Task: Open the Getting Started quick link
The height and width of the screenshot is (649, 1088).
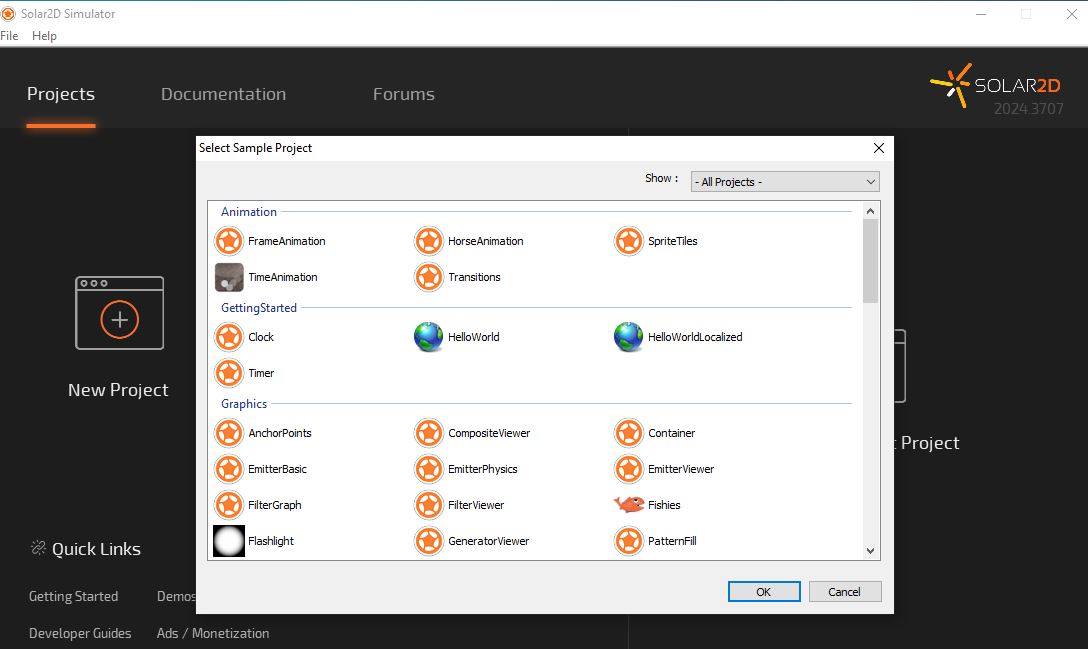Action: click(x=74, y=596)
